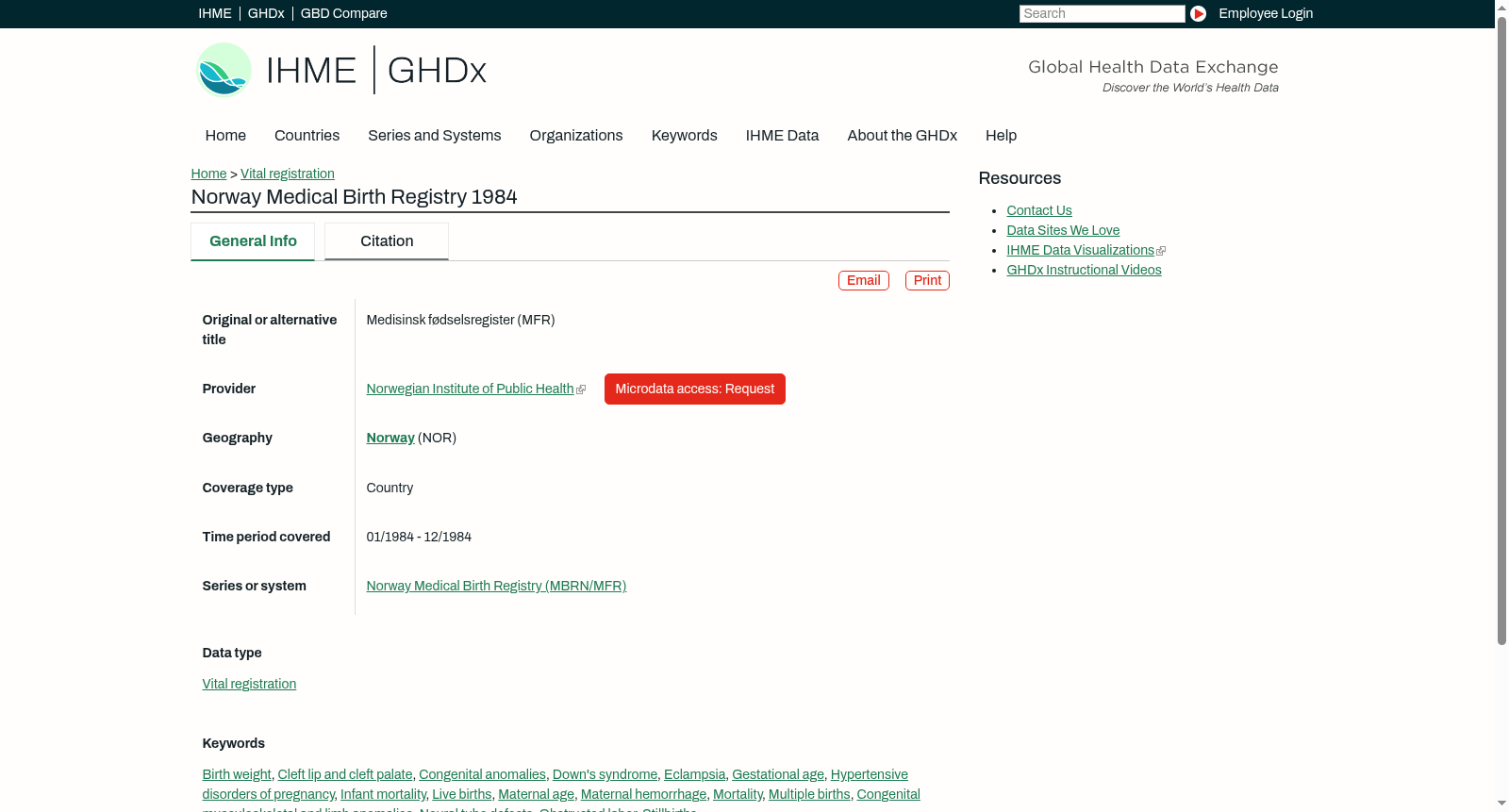The height and width of the screenshot is (812, 1509).
Task: Click Vital registration breadcrumb link
Action: tap(288, 174)
